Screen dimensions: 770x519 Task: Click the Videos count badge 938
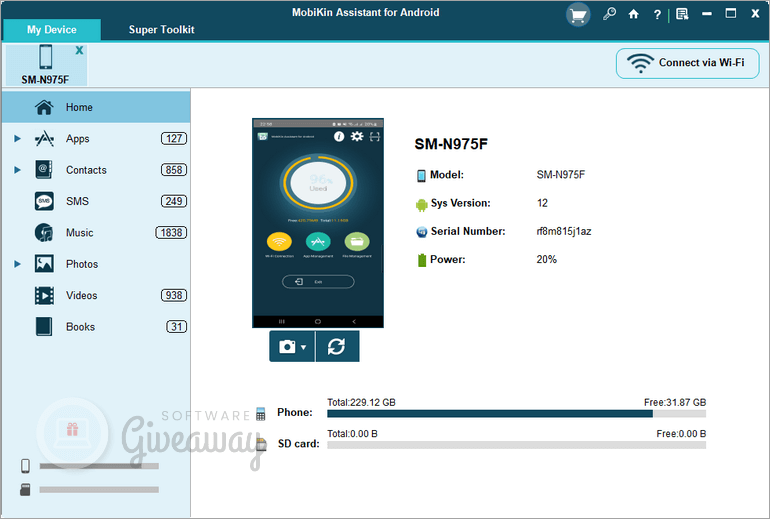pos(174,296)
